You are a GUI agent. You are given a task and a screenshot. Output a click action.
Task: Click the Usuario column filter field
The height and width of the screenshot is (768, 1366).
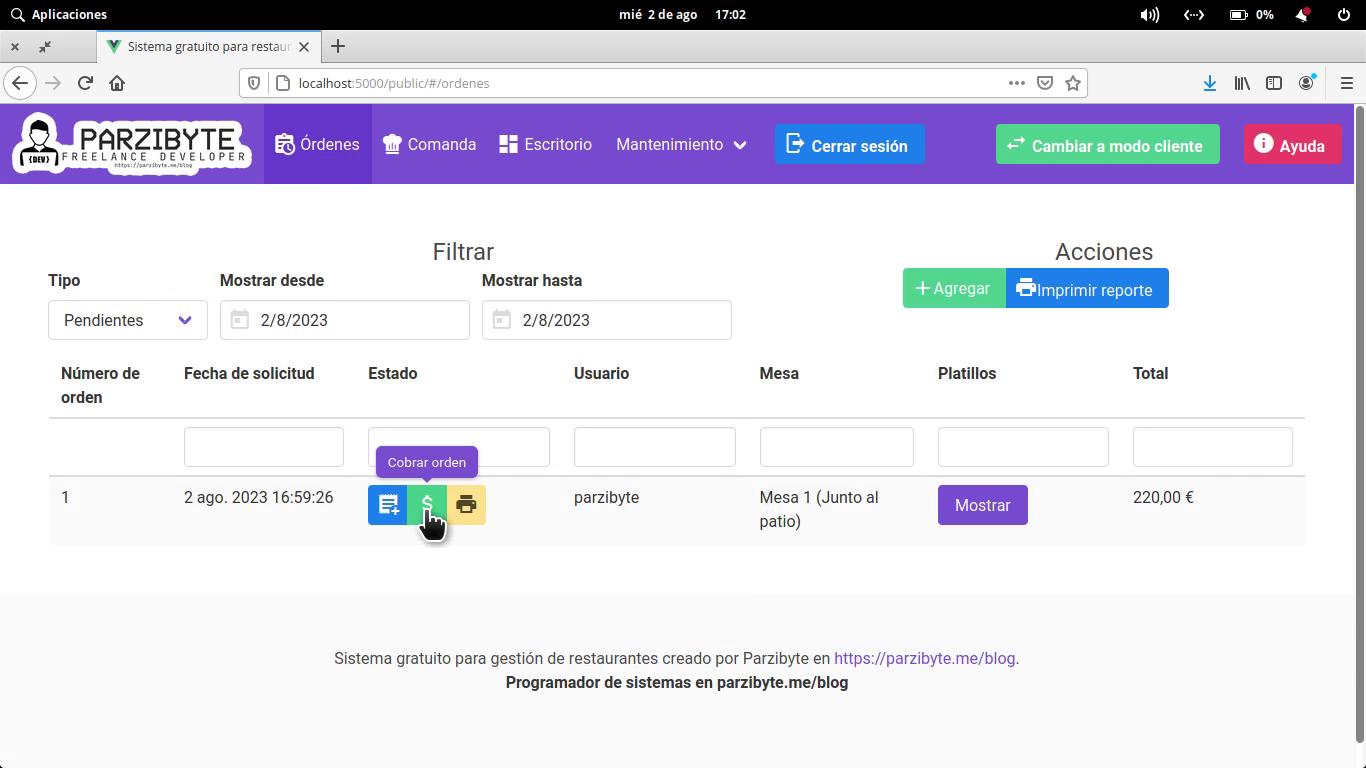pyautogui.click(x=654, y=447)
